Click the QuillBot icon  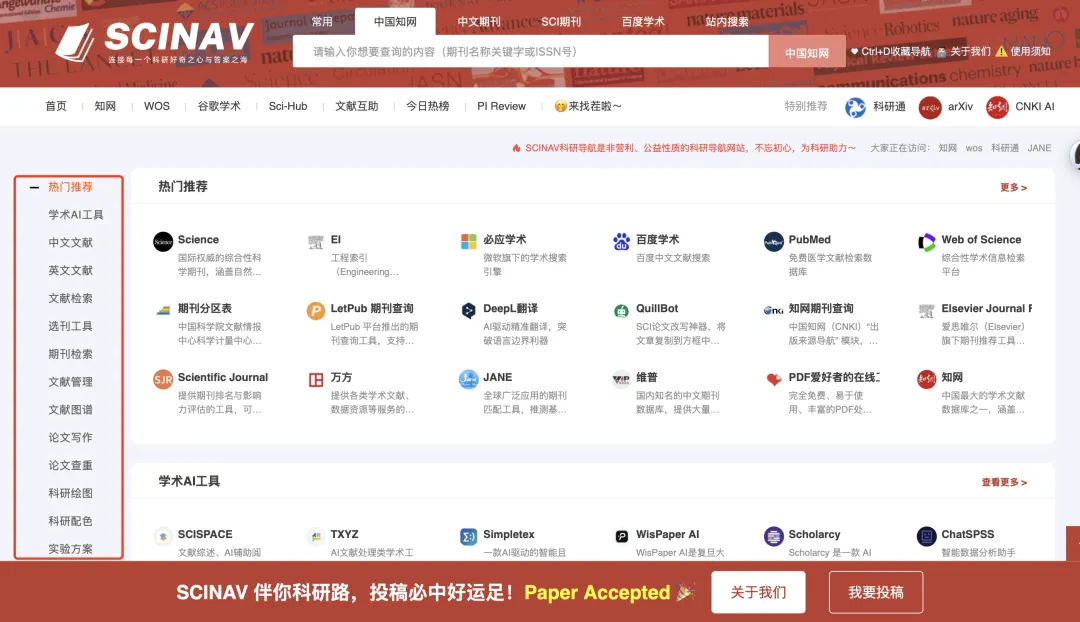[x=621, y=311]
